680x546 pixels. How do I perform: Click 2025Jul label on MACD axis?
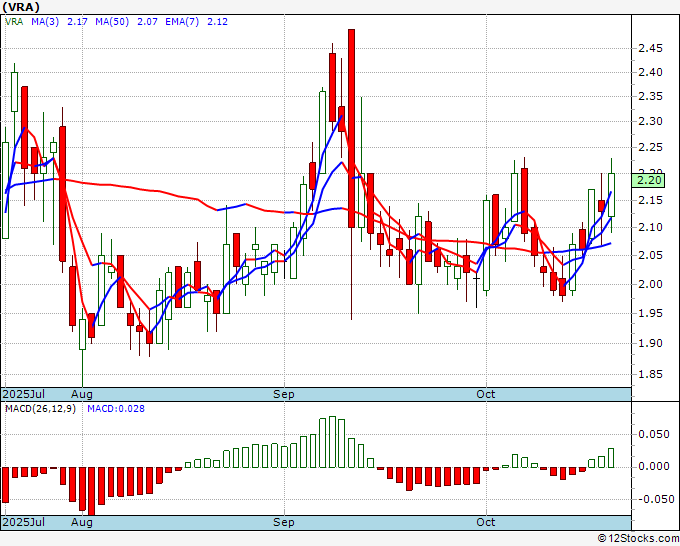pos(24,522)
